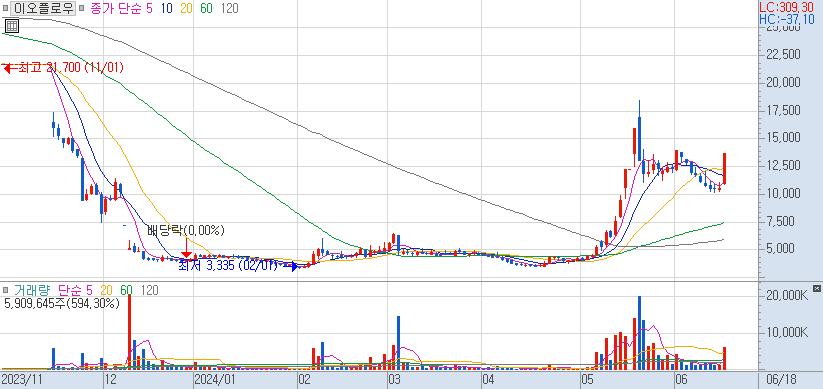Viewport: 823px width, 389px height.
Task: Open the data table grid icon
Action: pos(12,26)
